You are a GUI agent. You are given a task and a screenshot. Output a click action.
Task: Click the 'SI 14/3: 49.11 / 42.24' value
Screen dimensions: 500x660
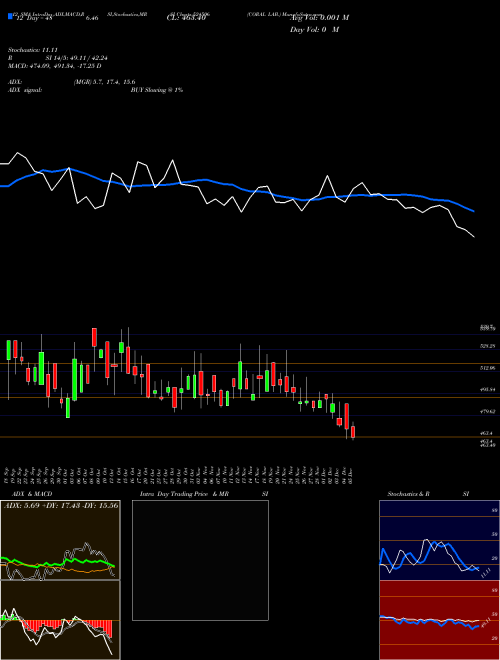77,58
